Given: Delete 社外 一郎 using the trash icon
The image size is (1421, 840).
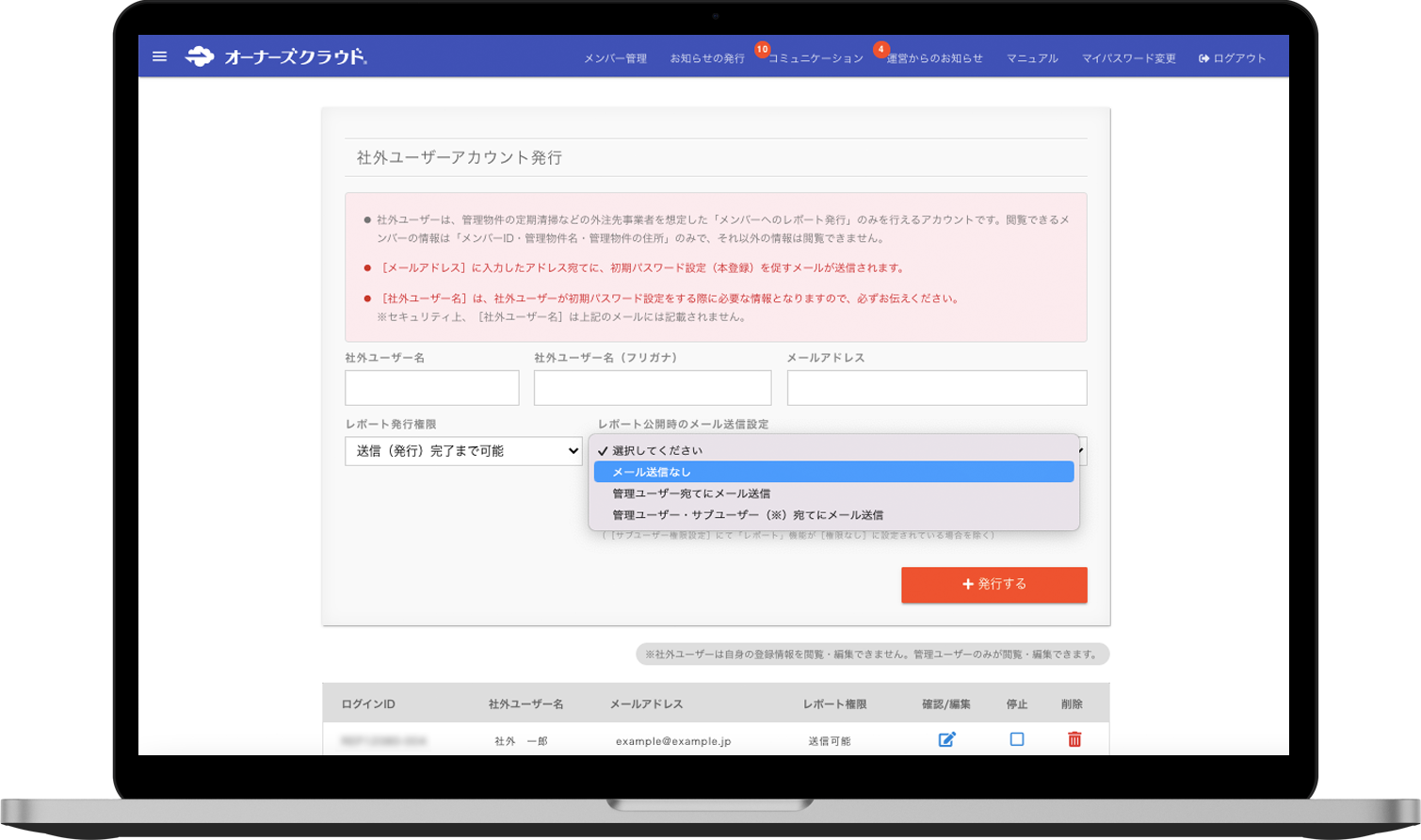Looking at the screenshot, I should 1074,740.
